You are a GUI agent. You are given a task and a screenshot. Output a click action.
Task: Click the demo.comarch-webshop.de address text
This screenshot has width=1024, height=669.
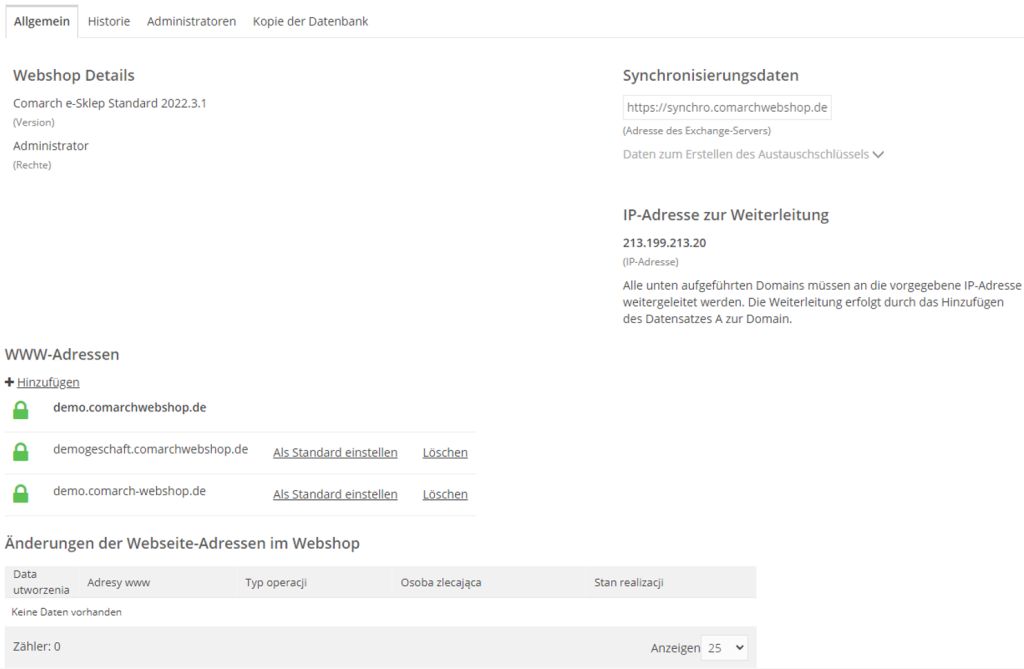[129, 491]
